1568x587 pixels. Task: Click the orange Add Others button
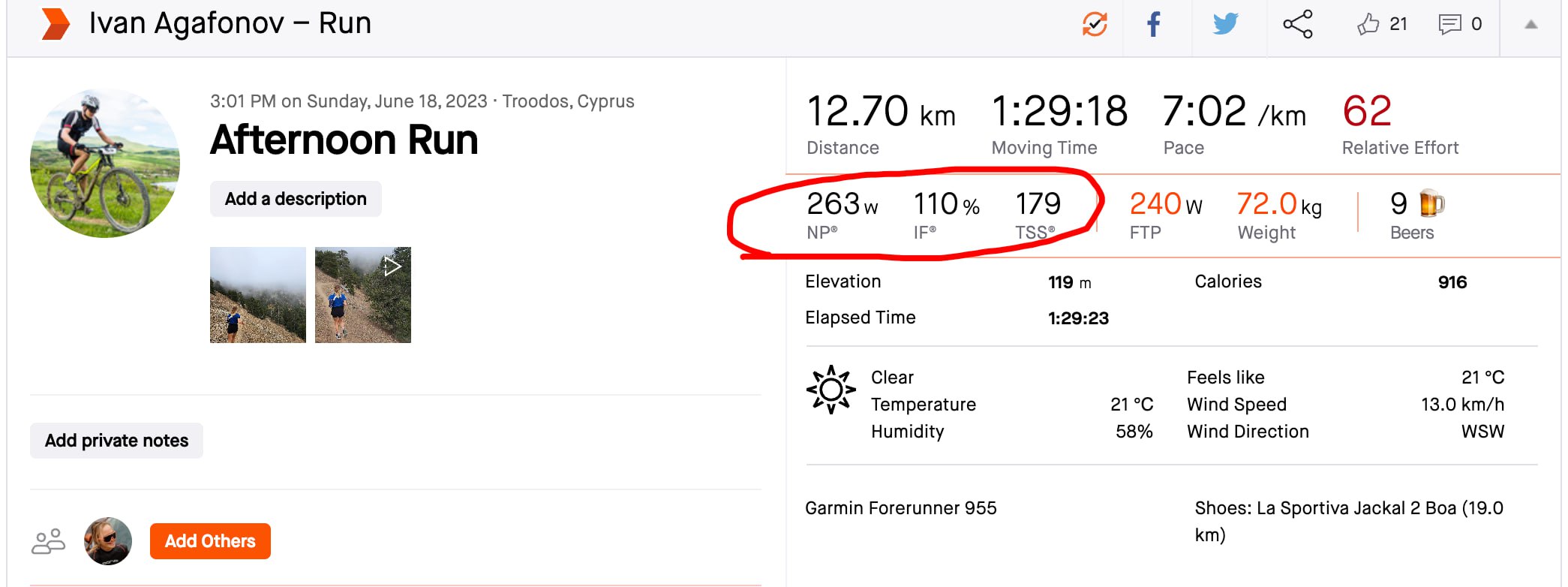[210, 541]
